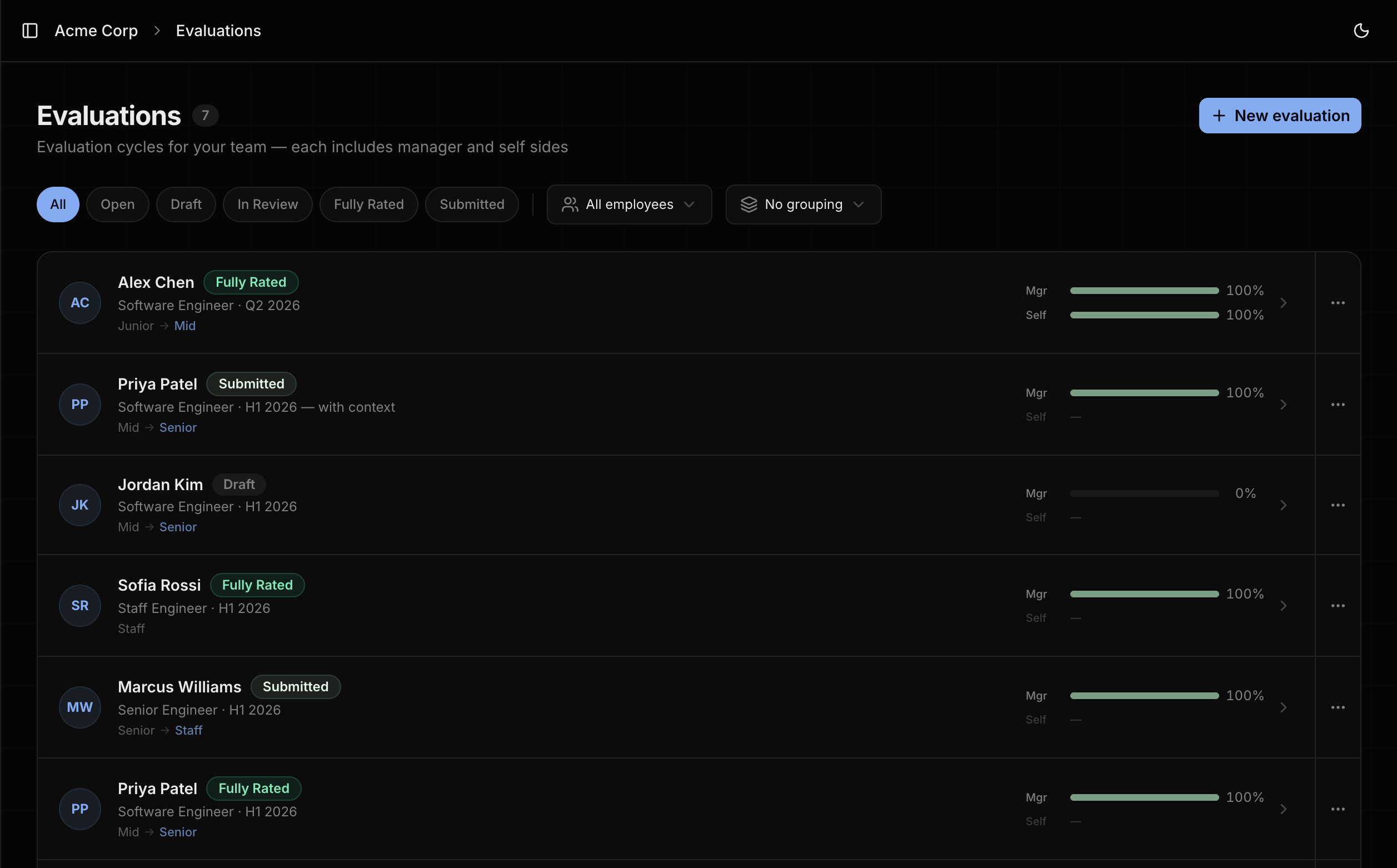Screen dimensions: 1397x868
Task: Open more options for Priya Patel with context row
Action: tap(1338, 404)
